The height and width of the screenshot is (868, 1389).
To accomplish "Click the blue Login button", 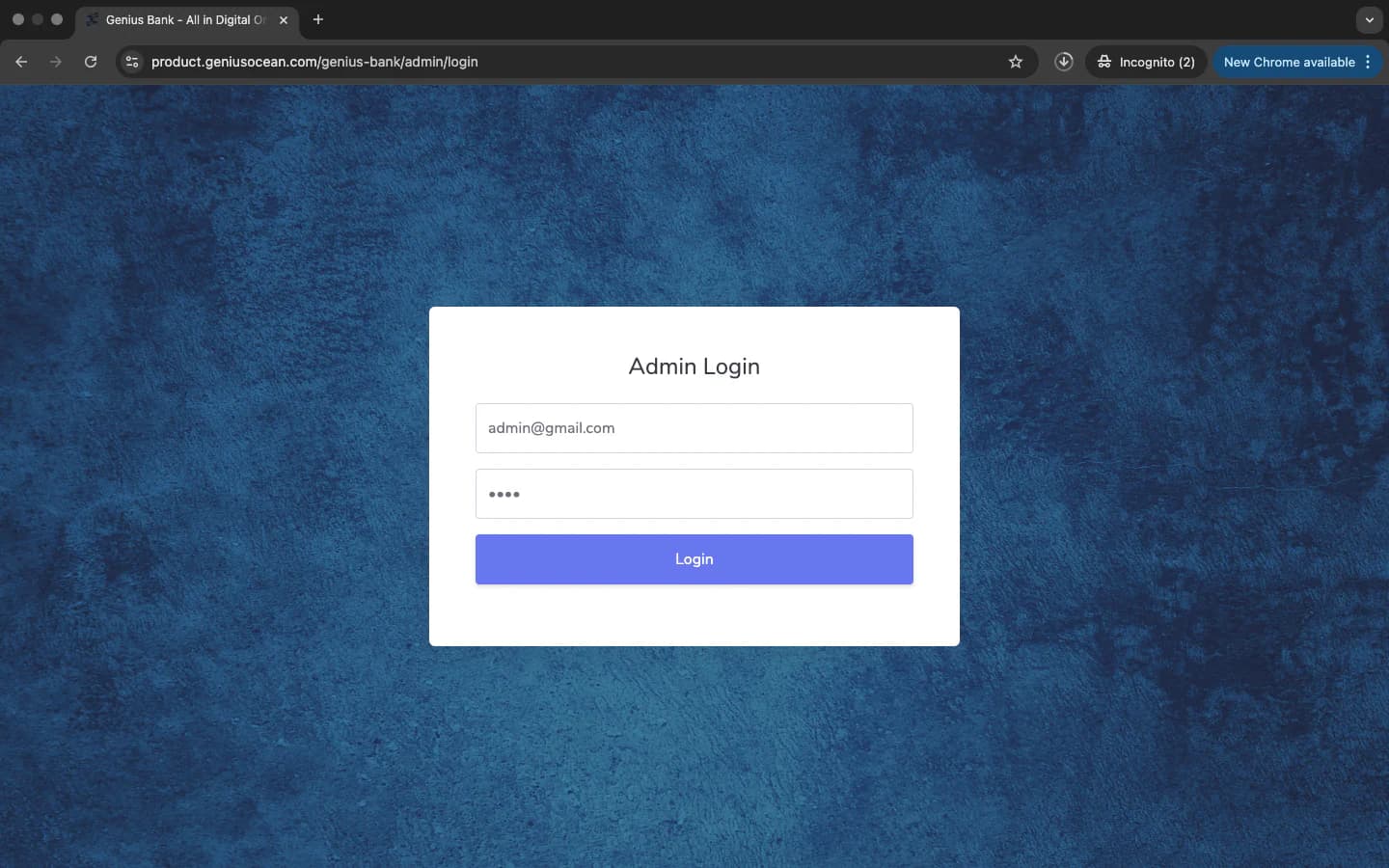I will pos(694,559).
